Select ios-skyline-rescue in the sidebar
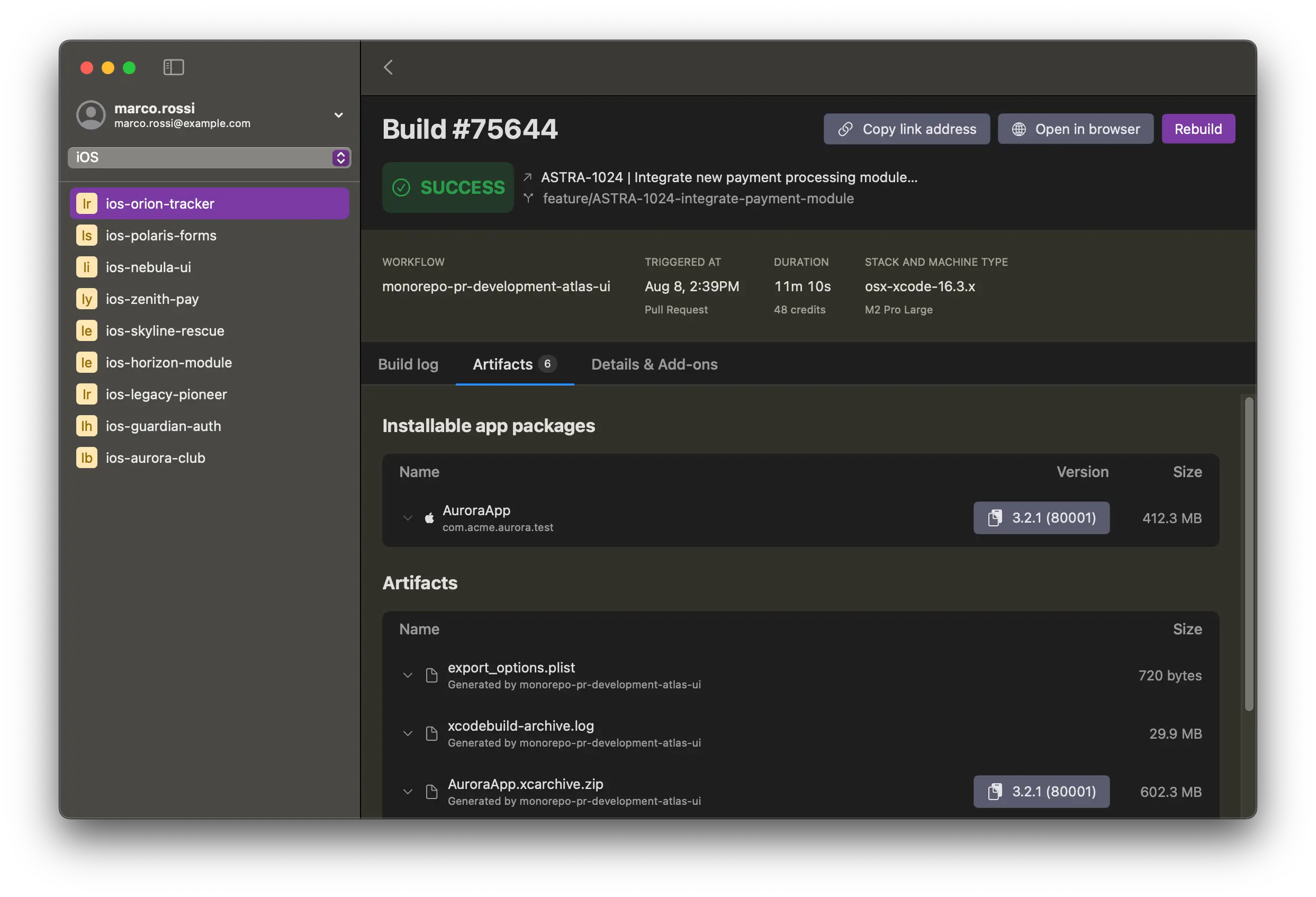 (x=209, y=331)
